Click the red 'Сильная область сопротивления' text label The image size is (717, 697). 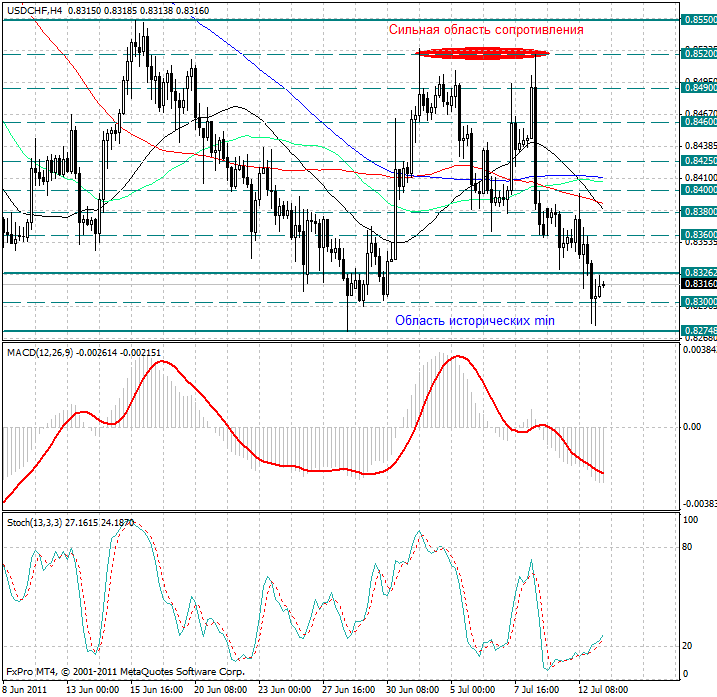tap(486, 30)
